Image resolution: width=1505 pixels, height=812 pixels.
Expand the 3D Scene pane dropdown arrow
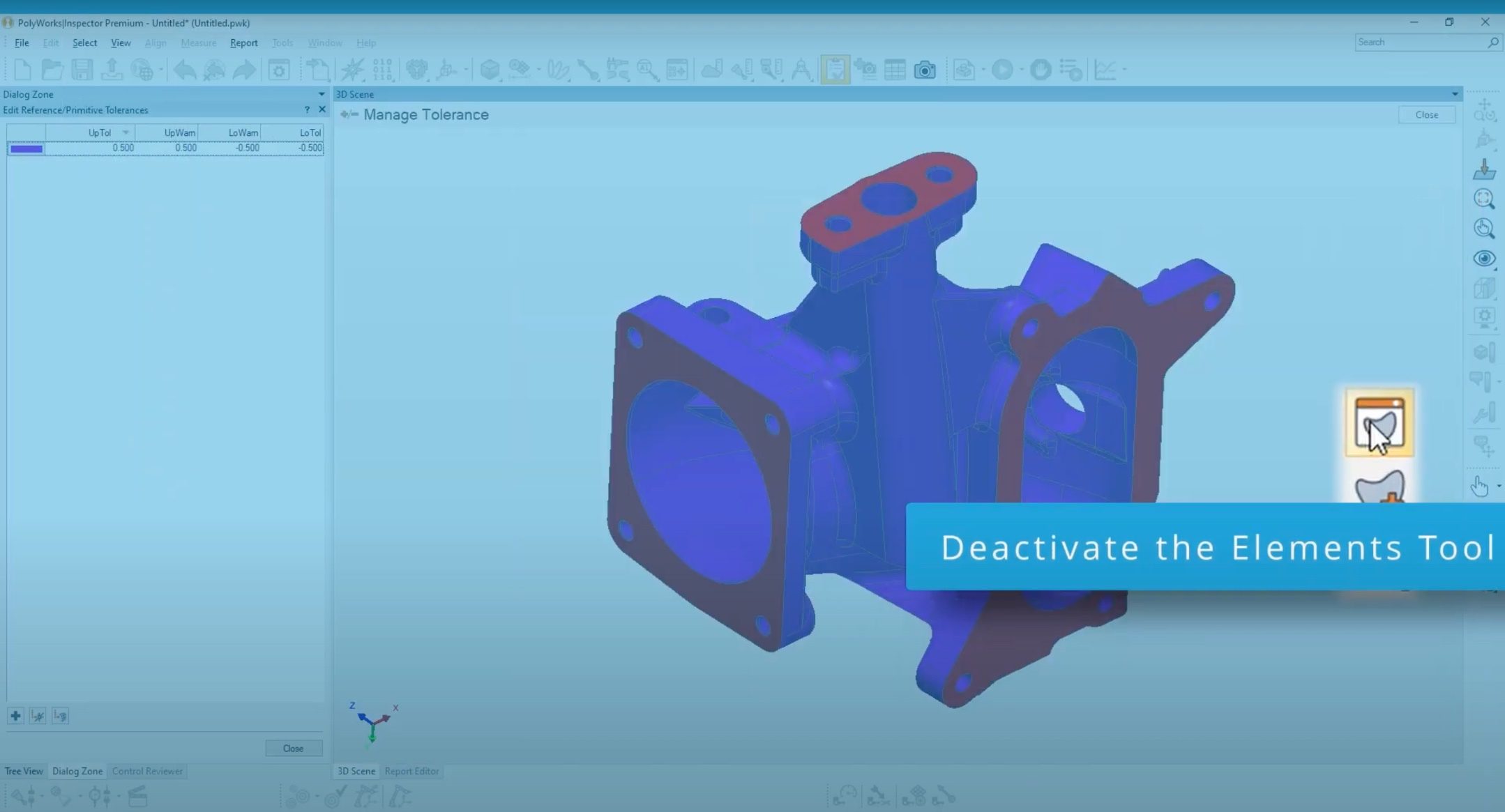pyautogui.click(x=1455, y=94)
